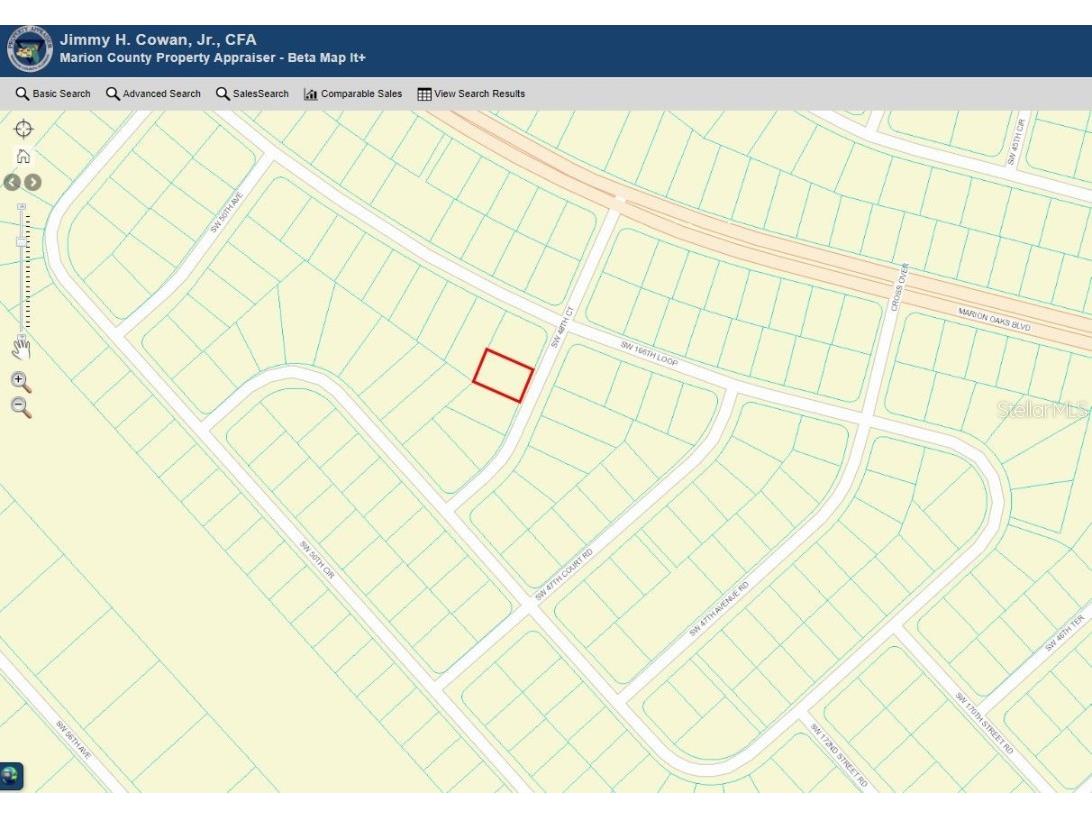The width and height of the screenshot is (1092, 819).
Task: Click the zoom out magnifier icon
Action: pyautogui.click(x=21, y=406)
